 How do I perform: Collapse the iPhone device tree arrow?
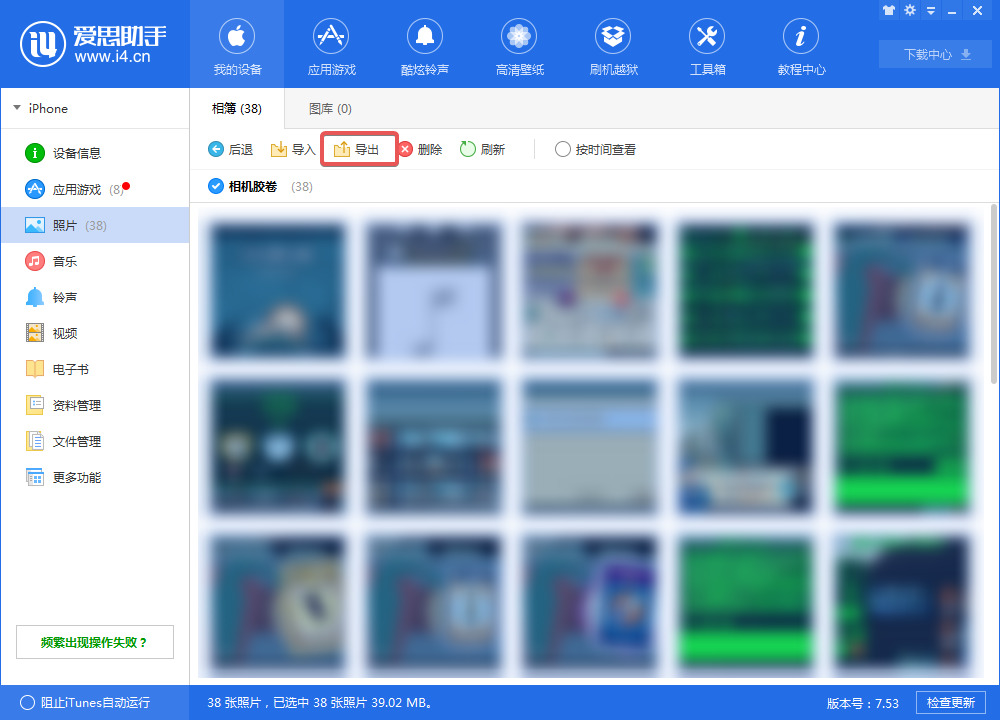17,108
